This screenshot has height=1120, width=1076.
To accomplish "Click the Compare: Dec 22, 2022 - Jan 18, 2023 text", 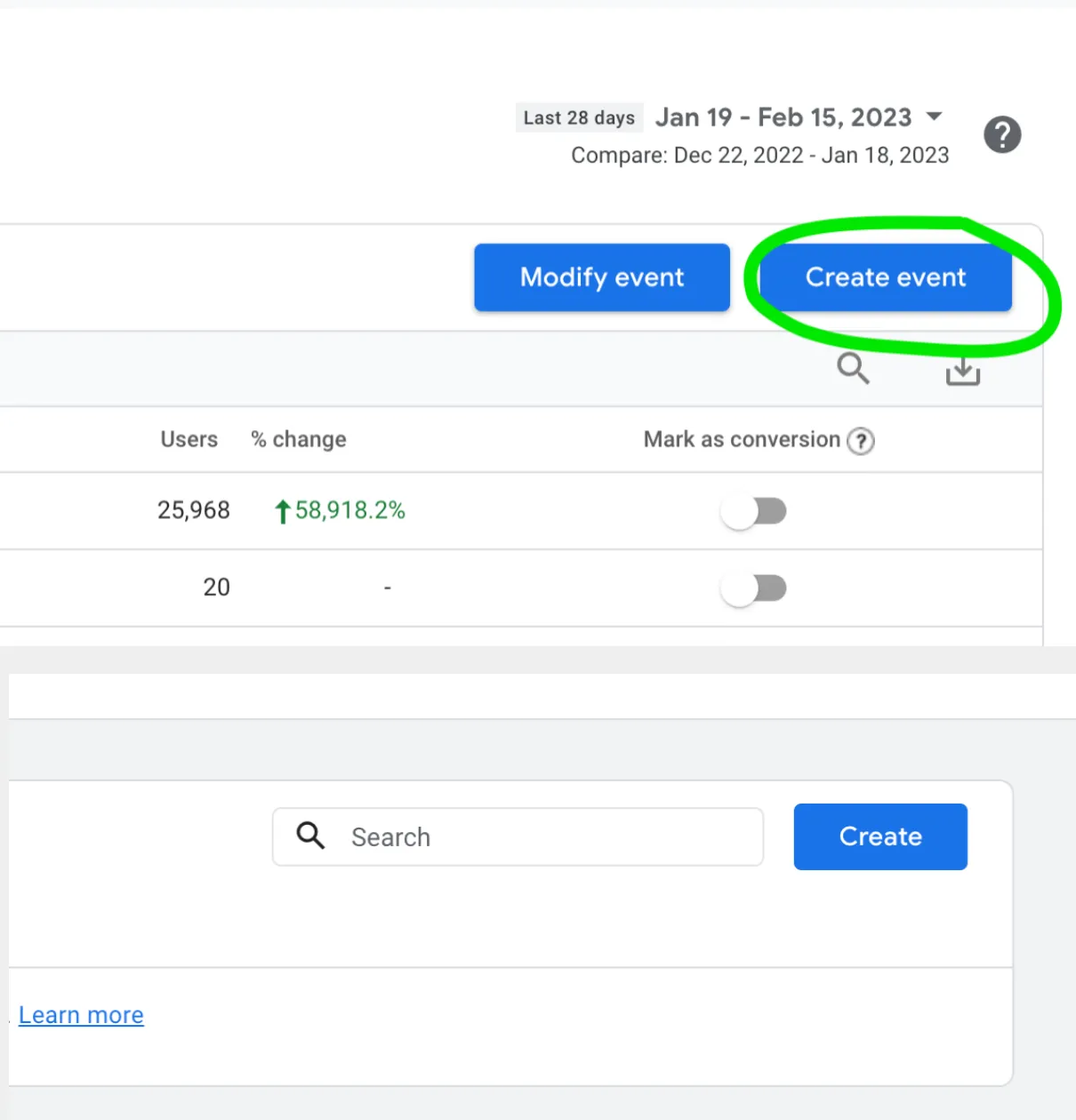I will pos(760,156).
